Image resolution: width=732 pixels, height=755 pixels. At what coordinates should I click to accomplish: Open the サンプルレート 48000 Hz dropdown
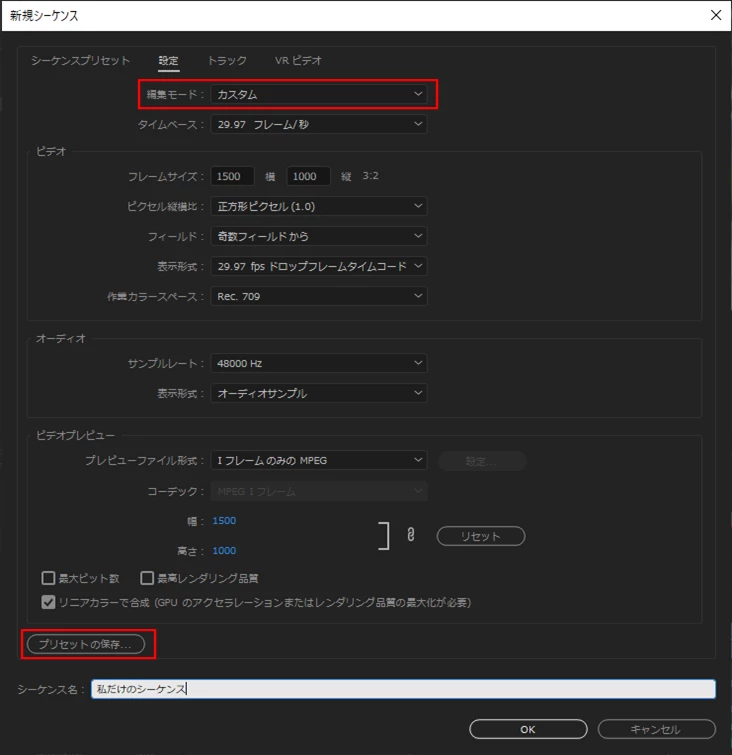[x=319, y=363]
